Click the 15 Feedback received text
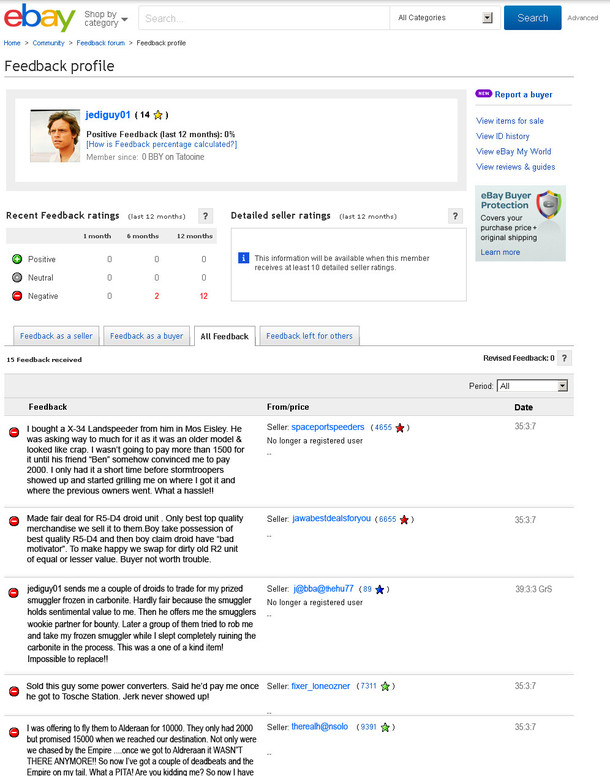 click(x=44, y=360)
